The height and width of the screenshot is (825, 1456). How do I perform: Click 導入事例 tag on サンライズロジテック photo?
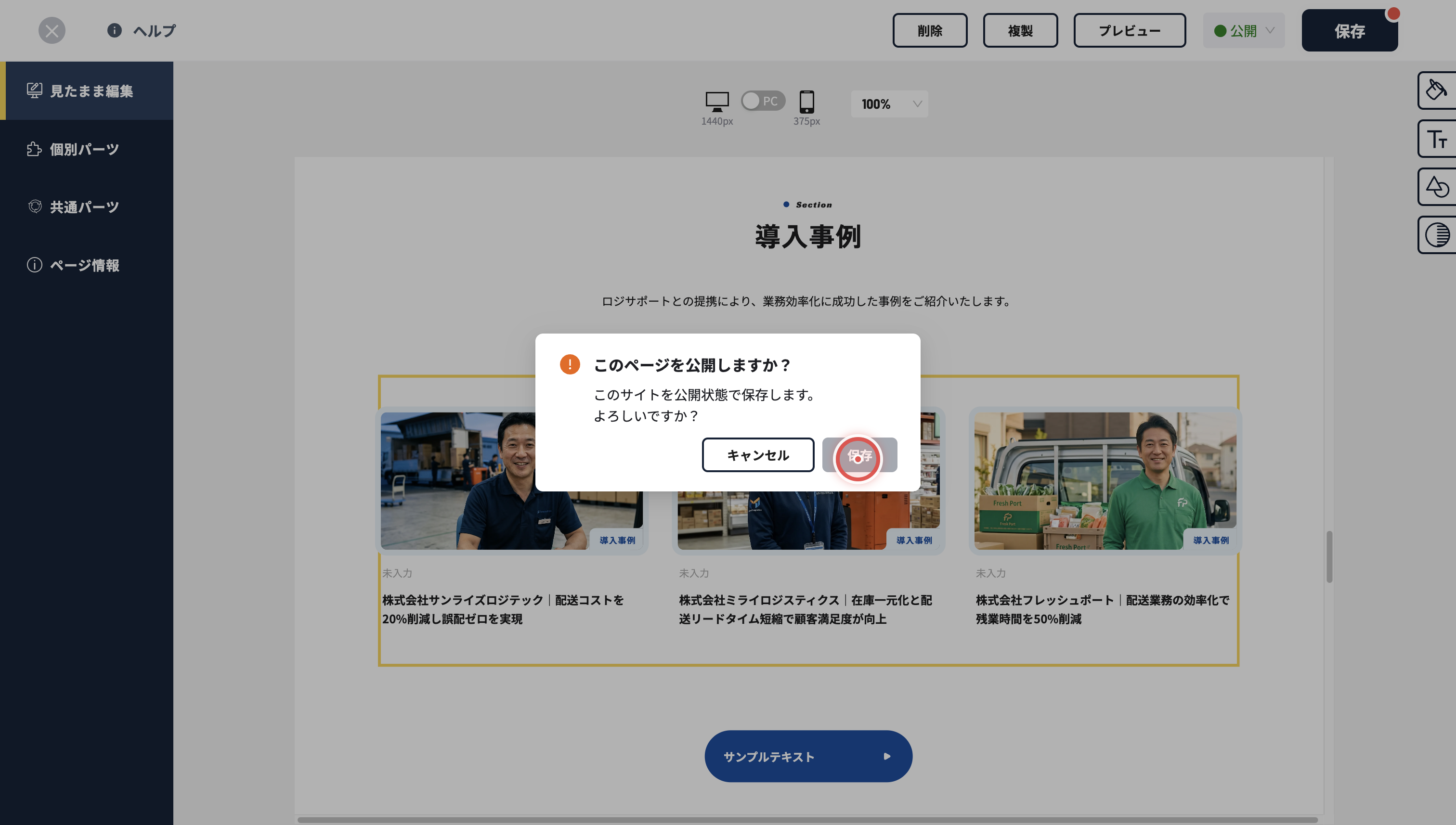(617, 540)
